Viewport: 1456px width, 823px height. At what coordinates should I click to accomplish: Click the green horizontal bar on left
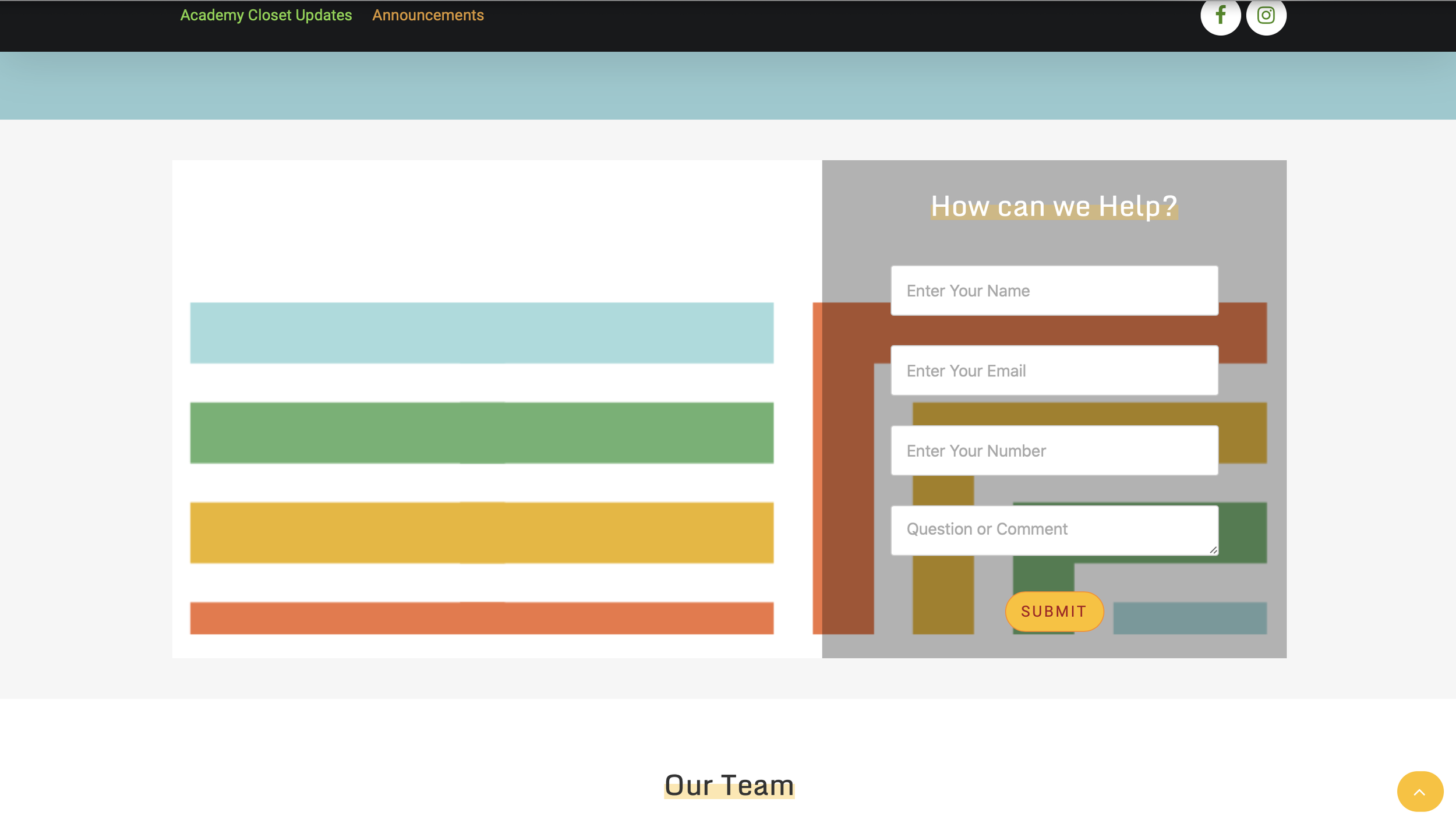481,432
